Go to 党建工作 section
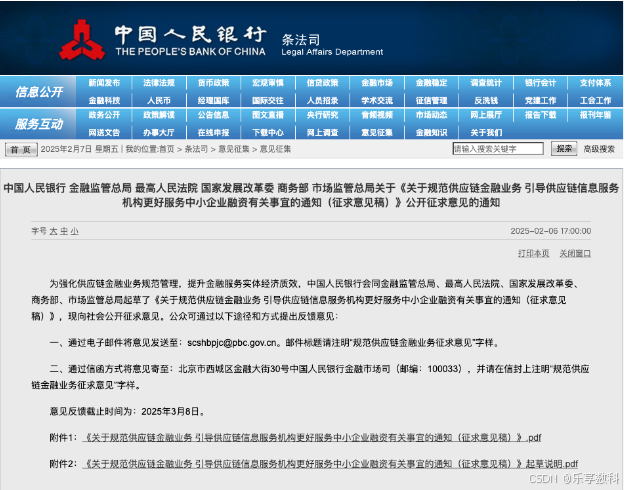 540,100
